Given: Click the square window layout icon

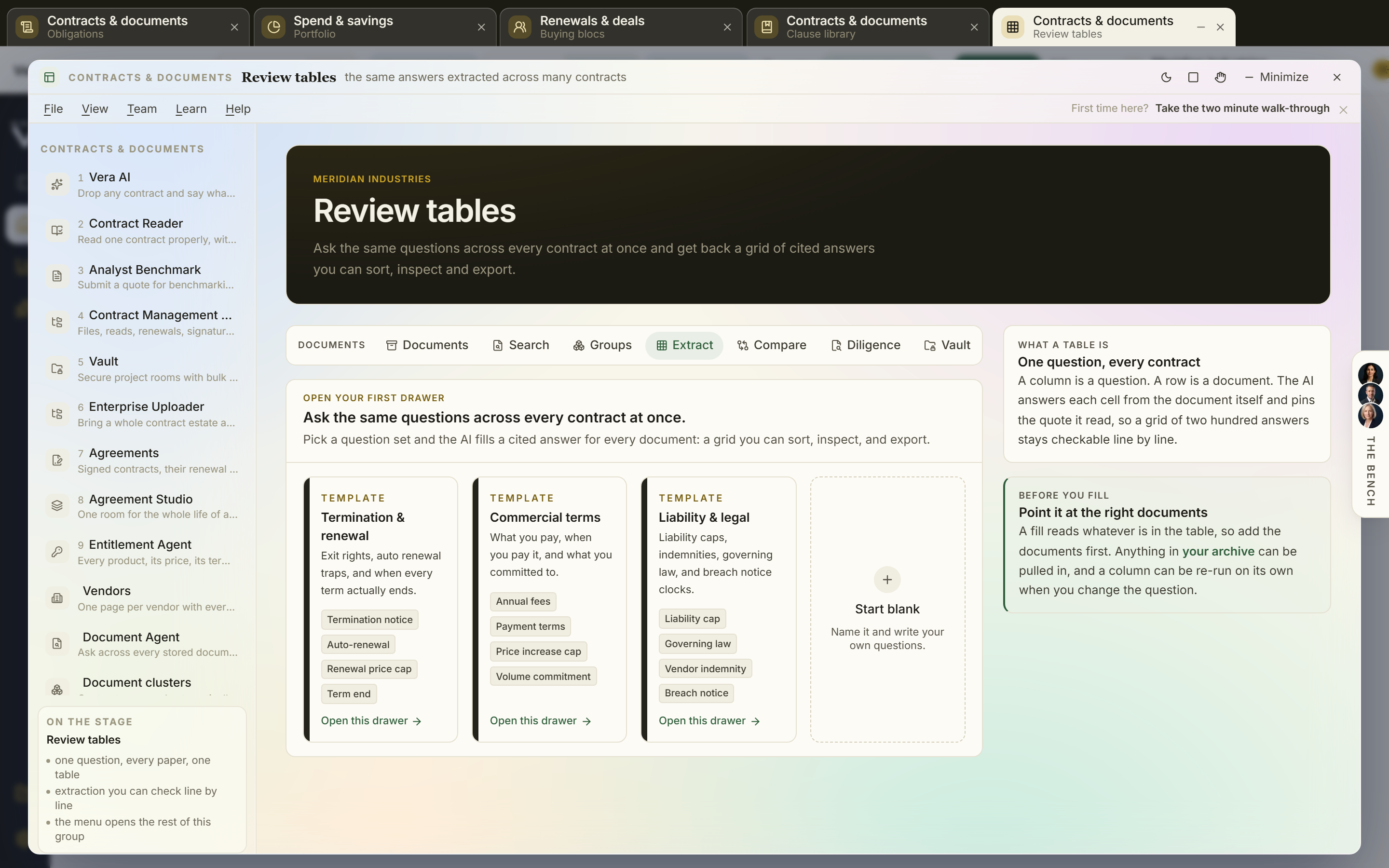Looking at the screenshot, I should (1193, 78).
